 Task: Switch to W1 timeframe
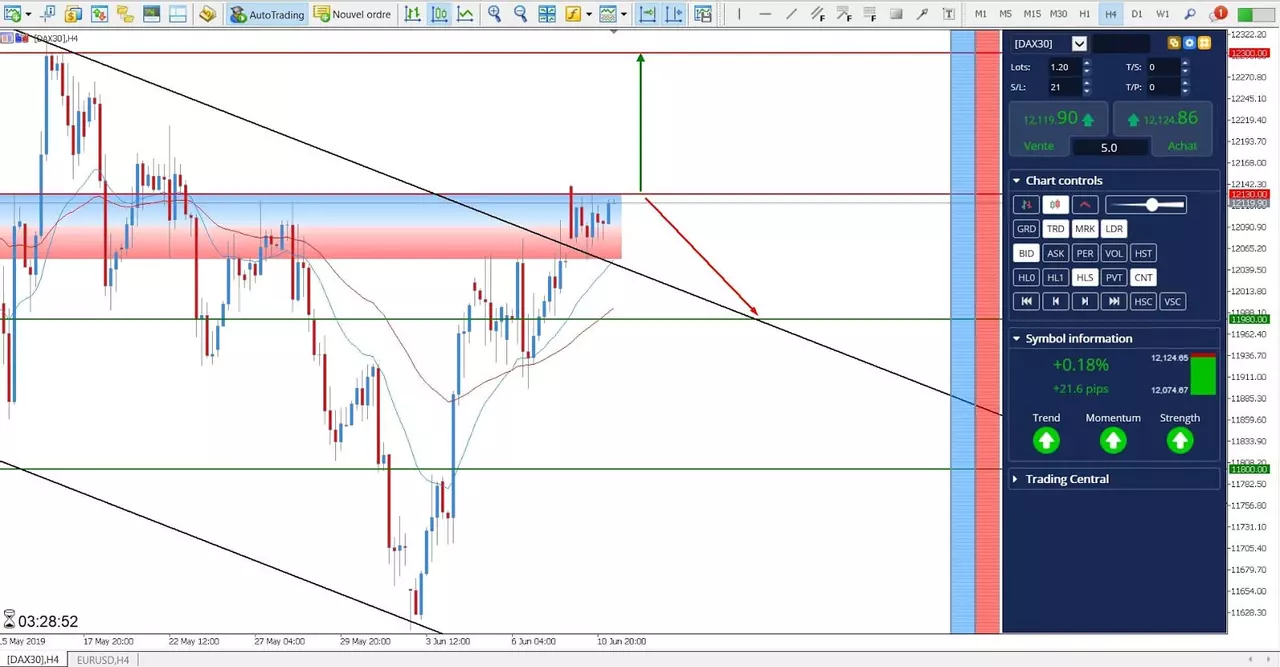pyautogui.click(x=1163, y=14)
